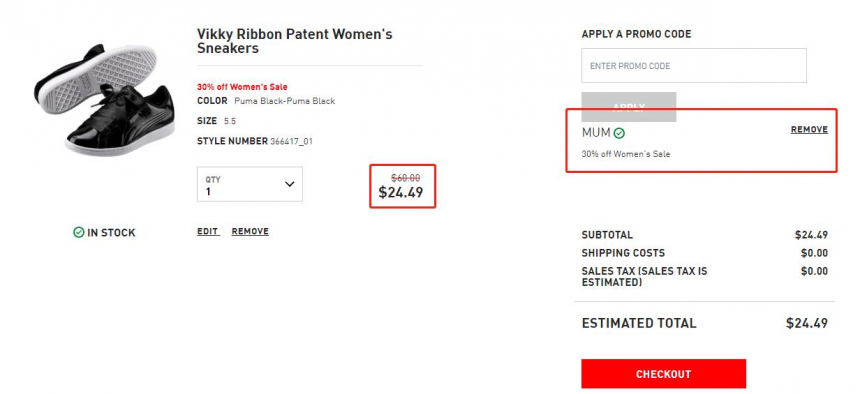Viewport: 860px width, 394px height.
Task: Open the Vikky Ribbon Patent Women's Sneakers title
Action: (295, 41)
